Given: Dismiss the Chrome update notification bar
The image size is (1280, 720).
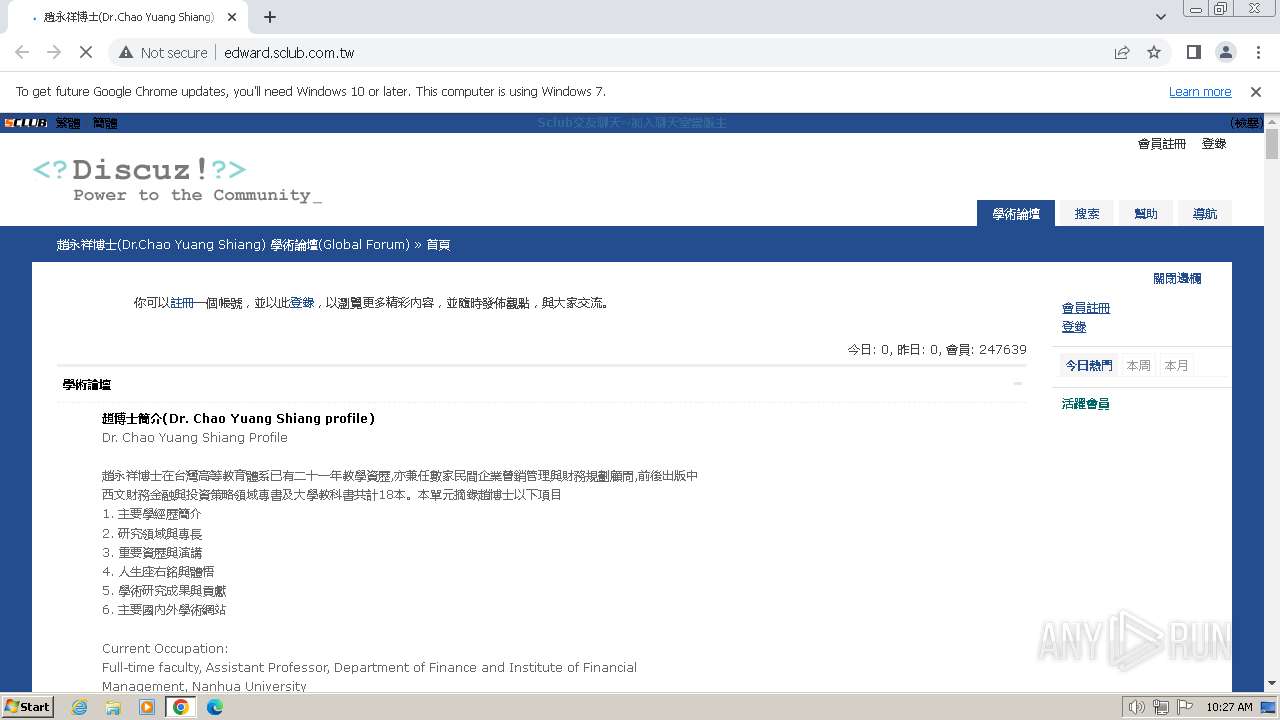Looking at the screenshot, I should point(1256,91).
